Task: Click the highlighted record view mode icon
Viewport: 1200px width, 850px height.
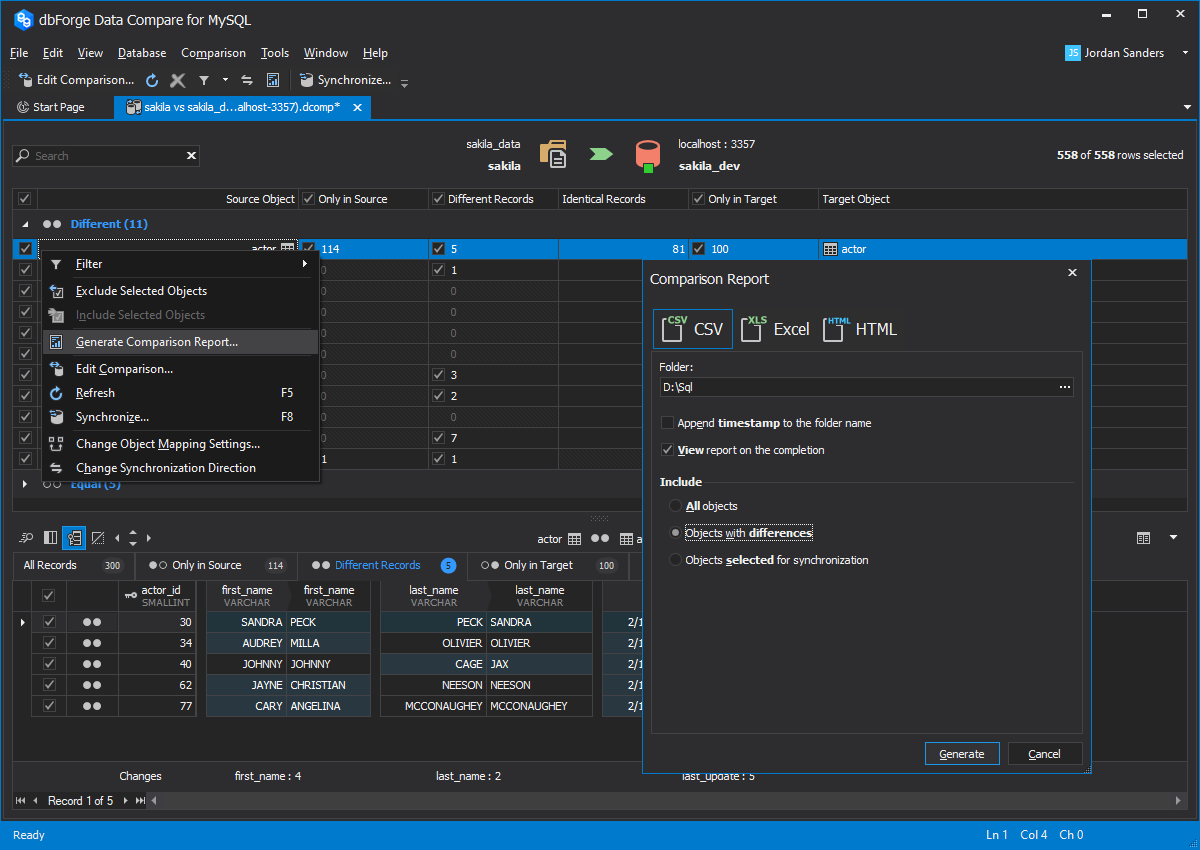Action: 74,538
